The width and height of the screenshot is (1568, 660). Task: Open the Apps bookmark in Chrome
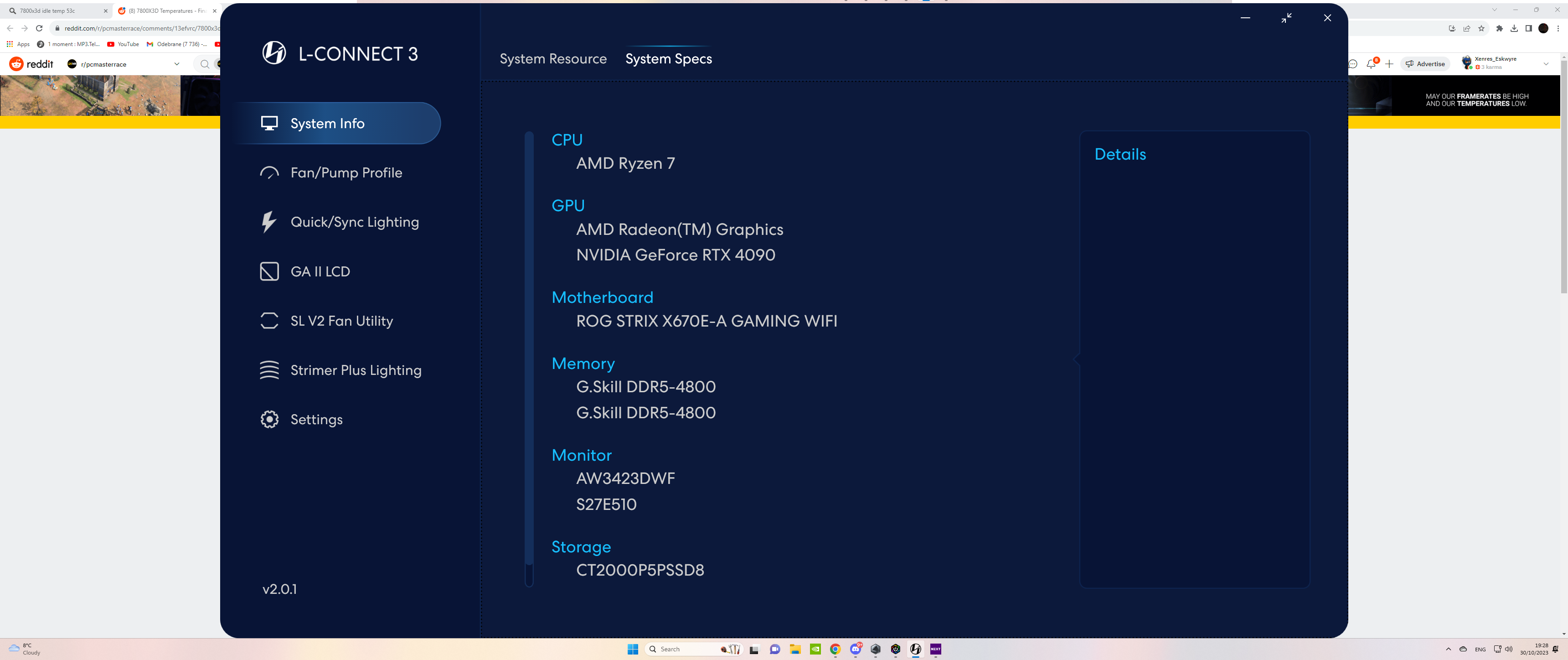tap(18, 44)
